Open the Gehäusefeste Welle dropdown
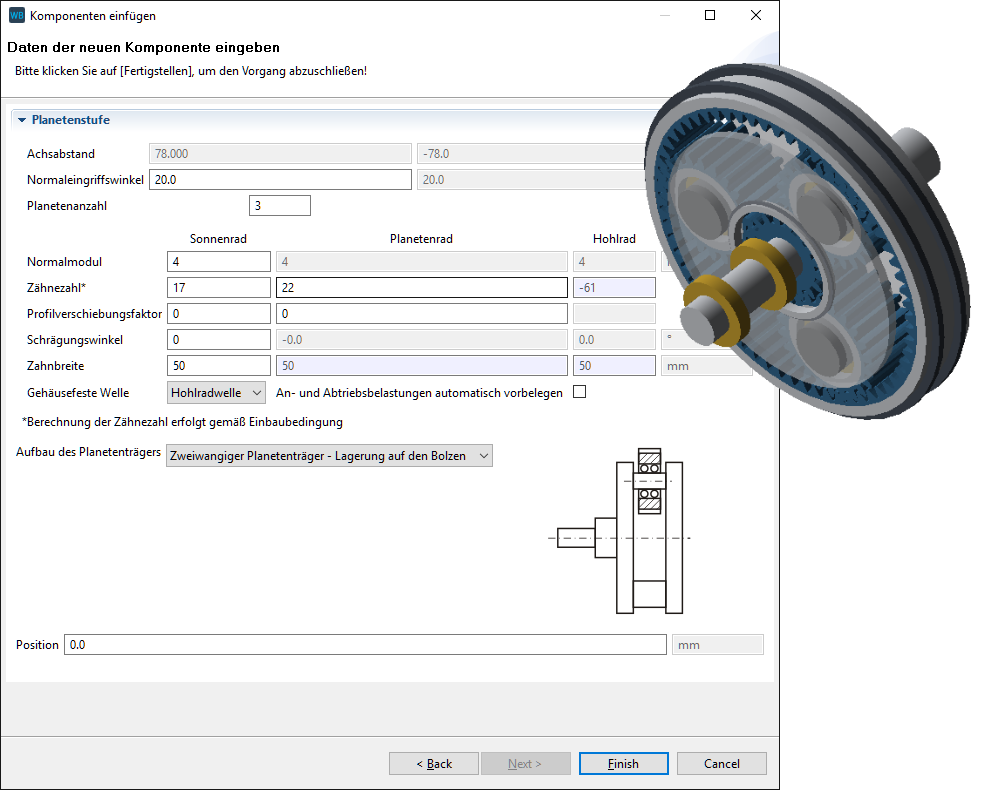 [216, 392]
